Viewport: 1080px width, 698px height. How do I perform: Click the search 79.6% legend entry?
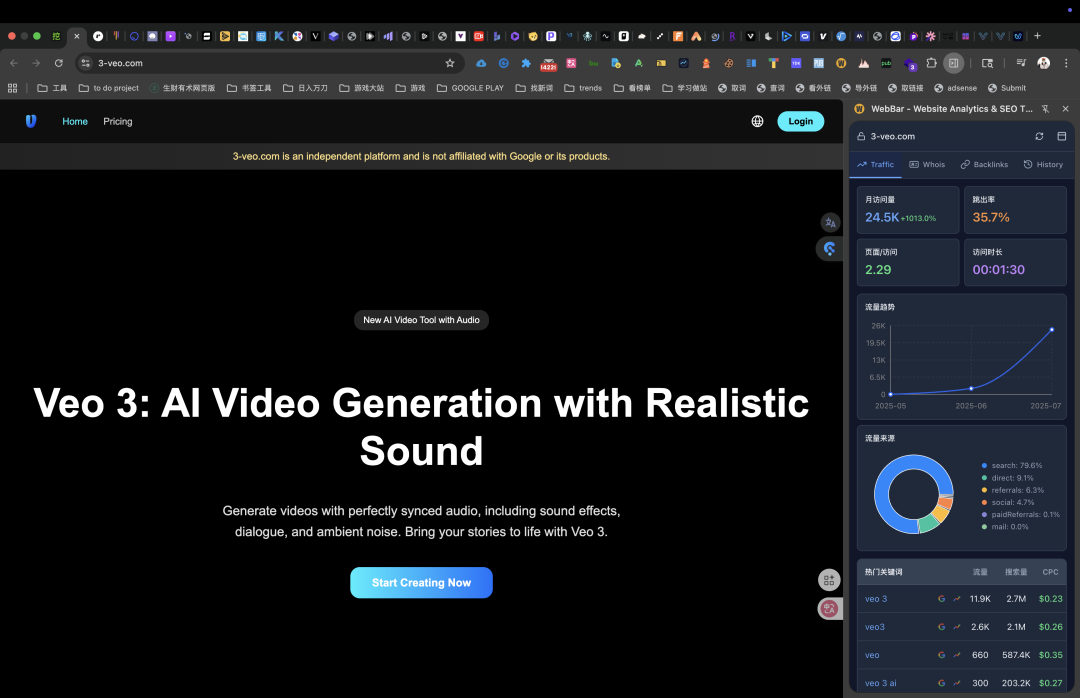pyautogui.click(x=1012, y=466)
